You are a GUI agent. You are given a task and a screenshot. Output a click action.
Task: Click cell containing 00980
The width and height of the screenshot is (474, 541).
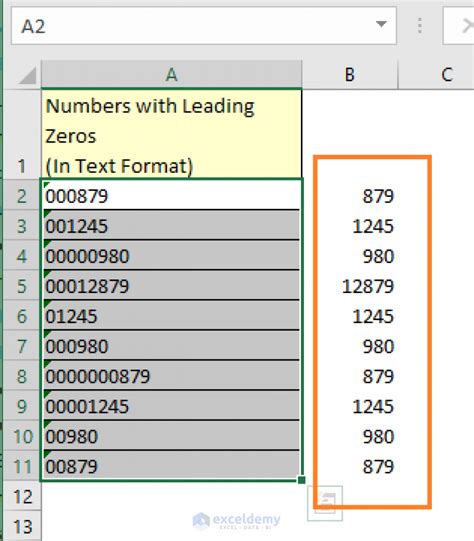pos(171,435)
